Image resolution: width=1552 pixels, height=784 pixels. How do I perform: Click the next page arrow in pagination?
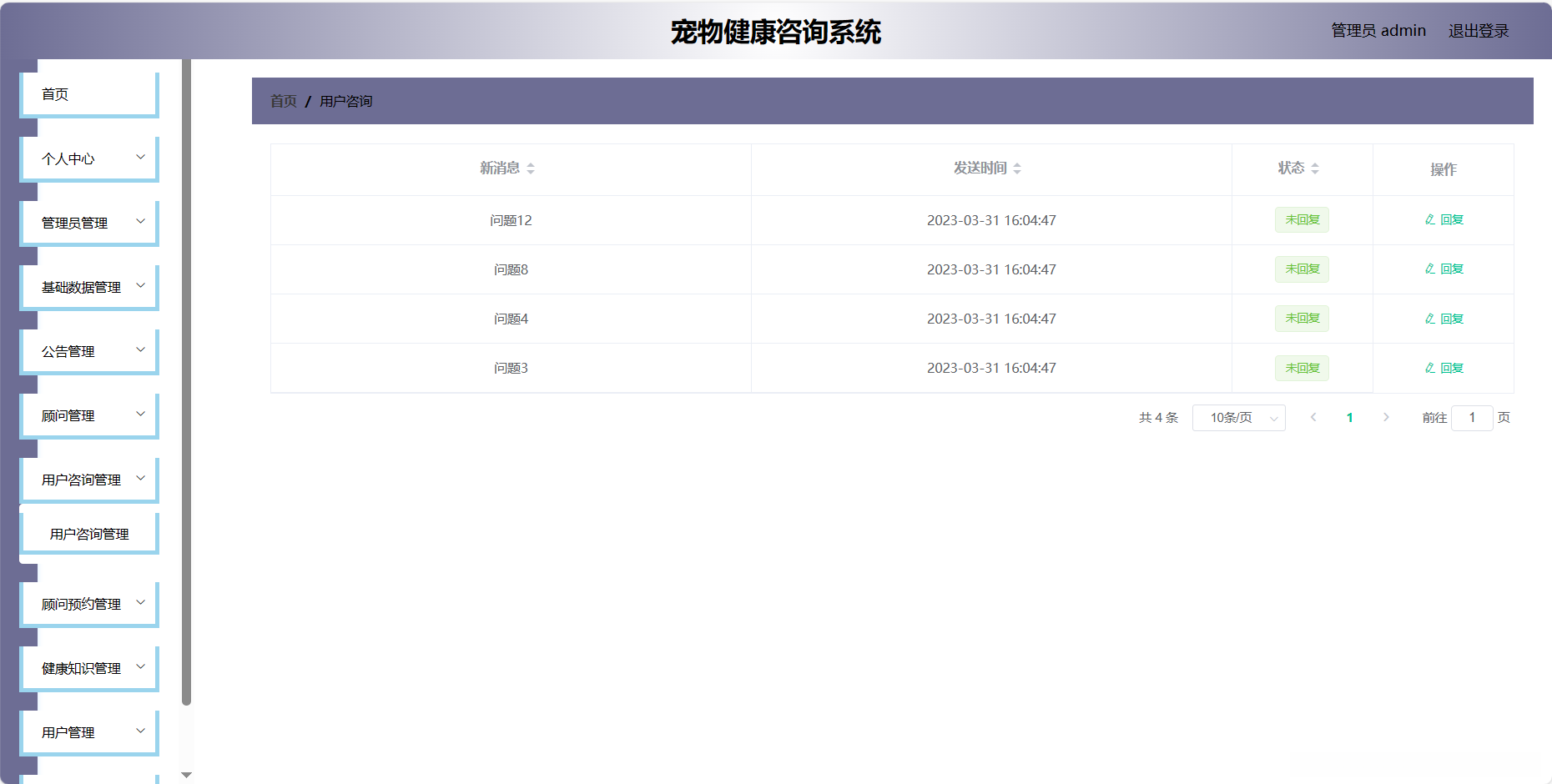coord(1386,417)
